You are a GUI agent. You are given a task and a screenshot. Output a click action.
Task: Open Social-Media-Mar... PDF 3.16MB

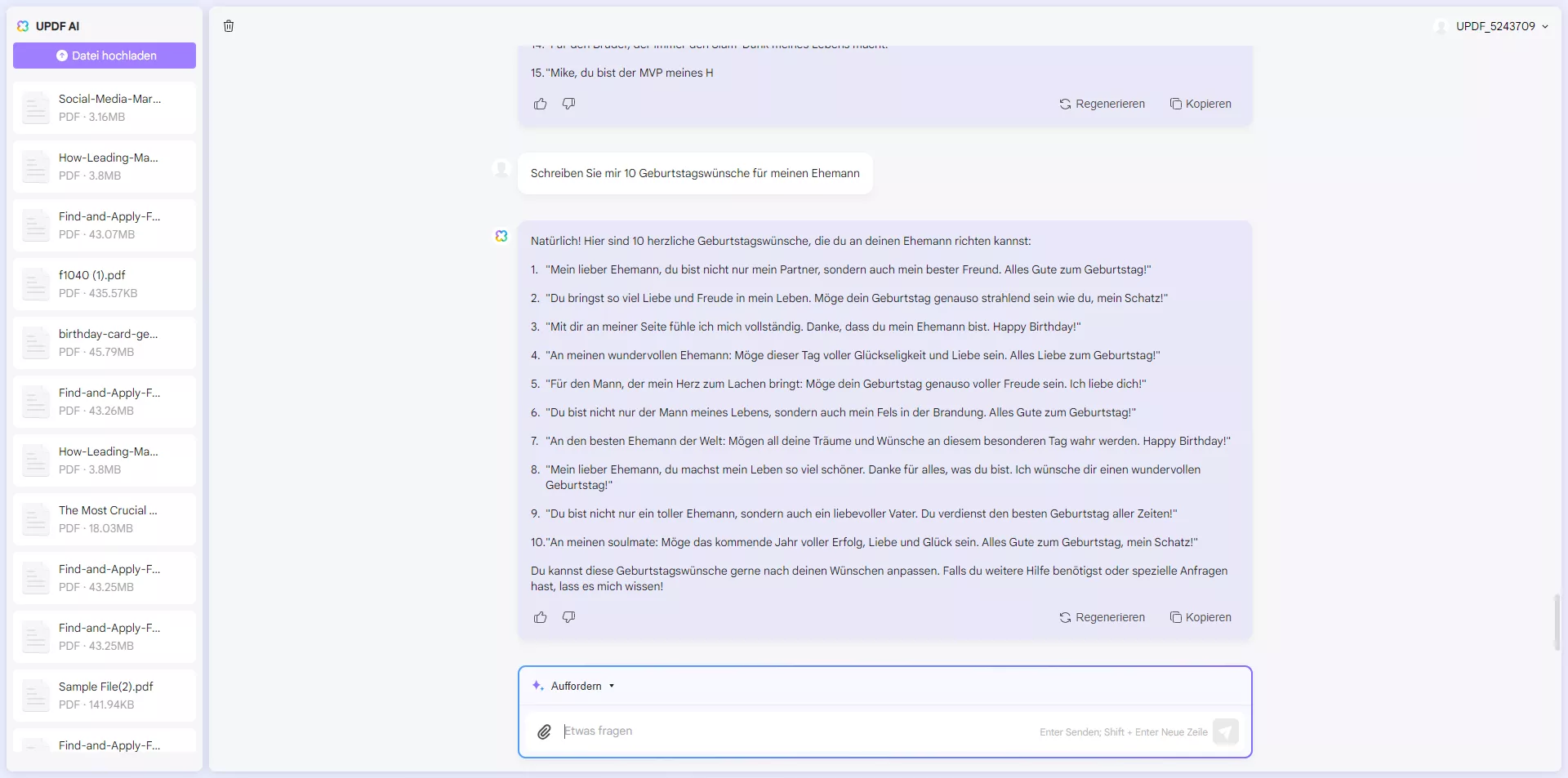[x=105, y=108]
